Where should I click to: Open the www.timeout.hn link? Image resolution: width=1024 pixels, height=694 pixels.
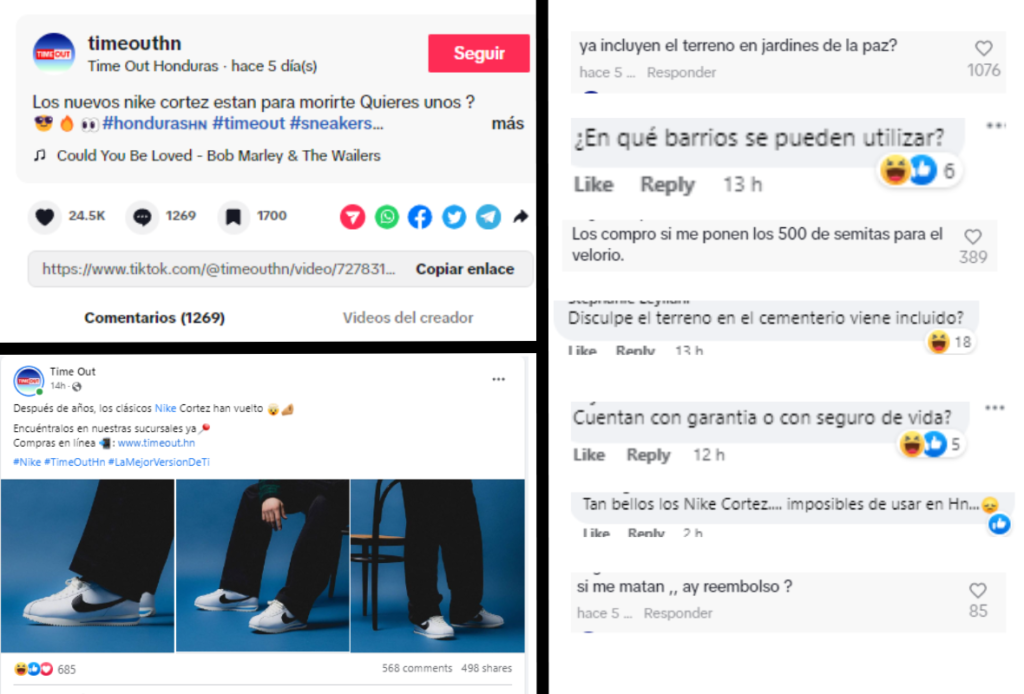click(156, 443)
